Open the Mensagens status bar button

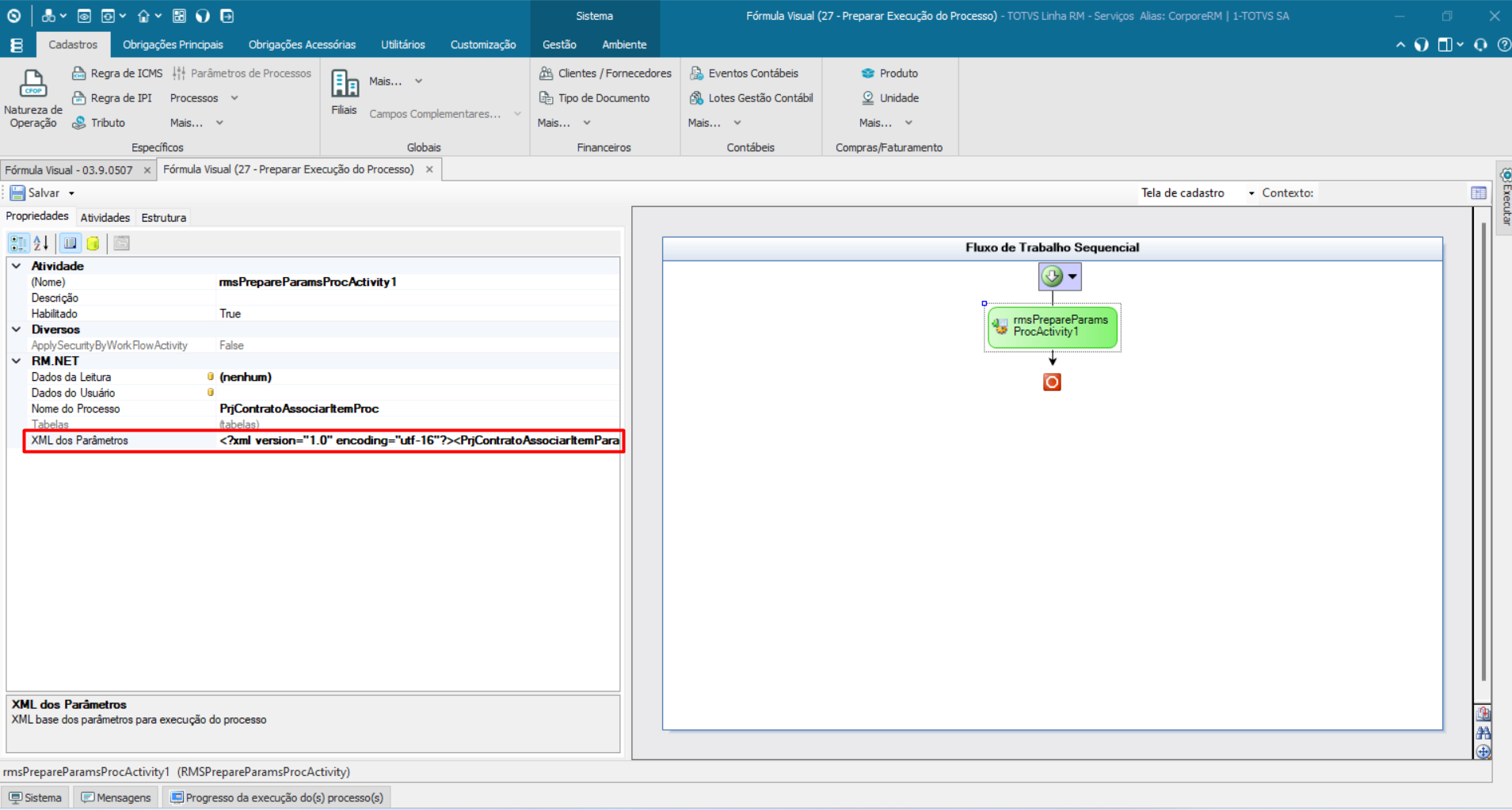pyautogui.click(x=116, y=797)
